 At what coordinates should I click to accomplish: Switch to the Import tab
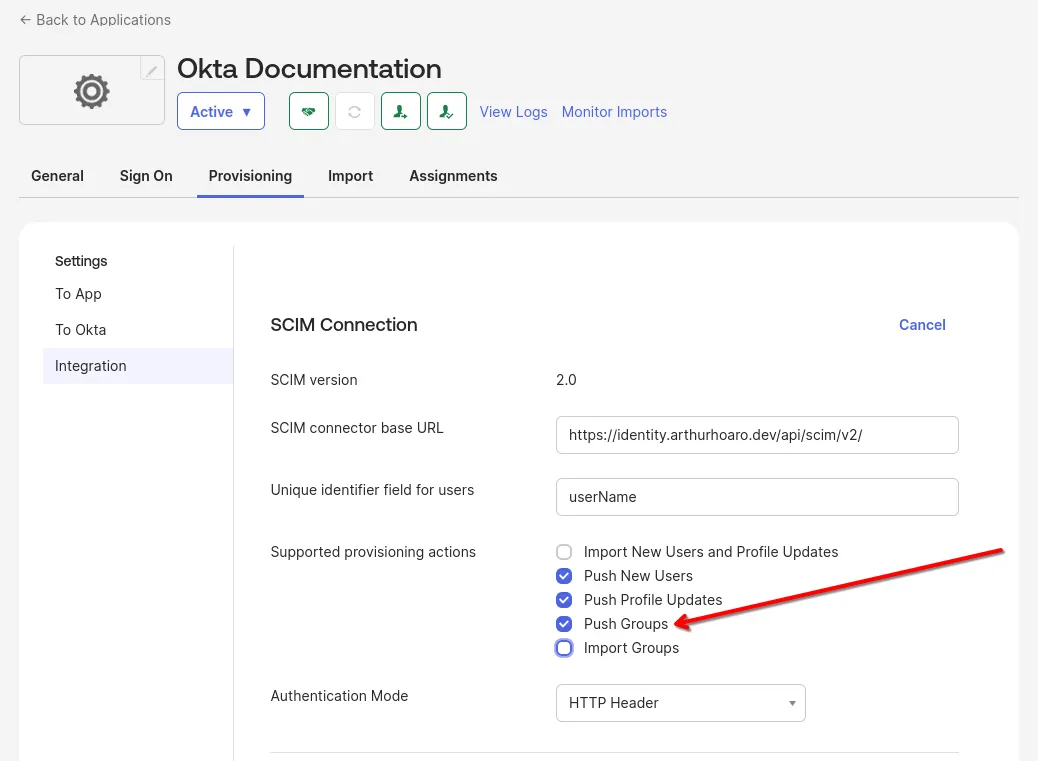(350, 176)
